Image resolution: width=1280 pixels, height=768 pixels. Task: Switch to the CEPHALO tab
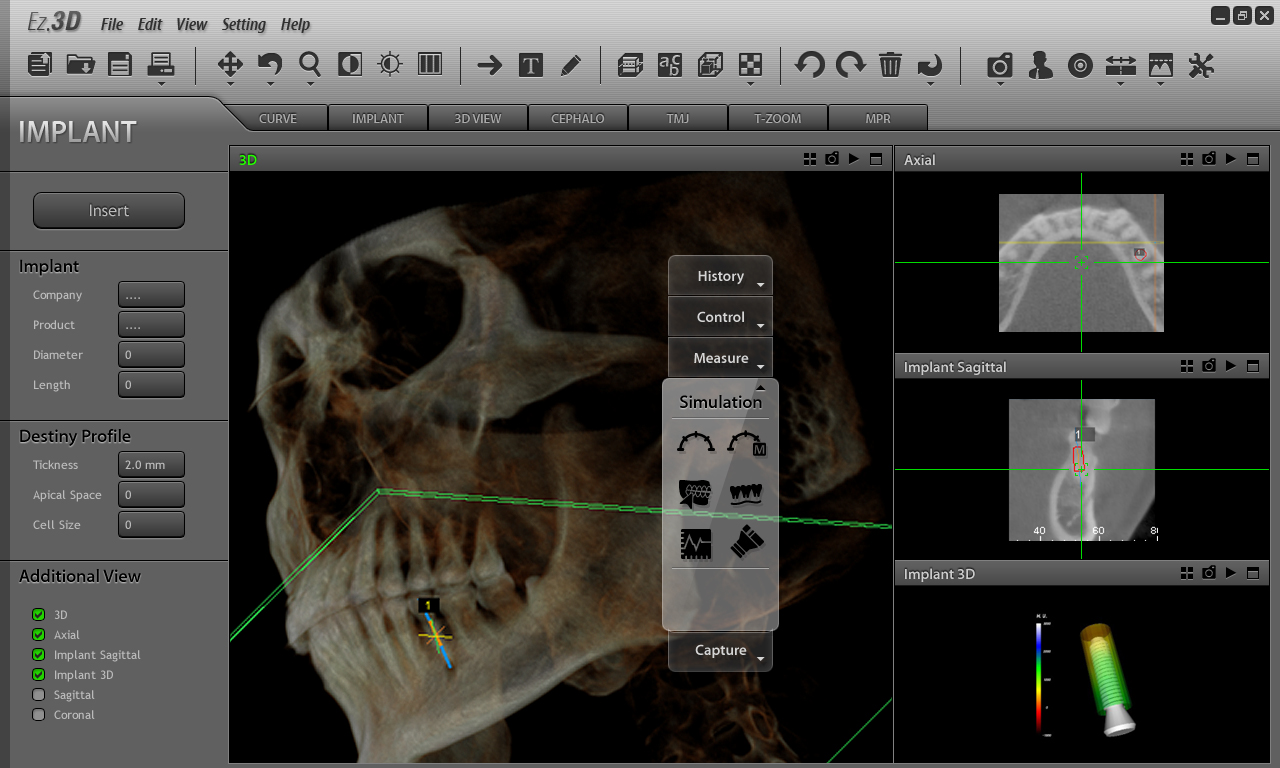coord(578,118)
